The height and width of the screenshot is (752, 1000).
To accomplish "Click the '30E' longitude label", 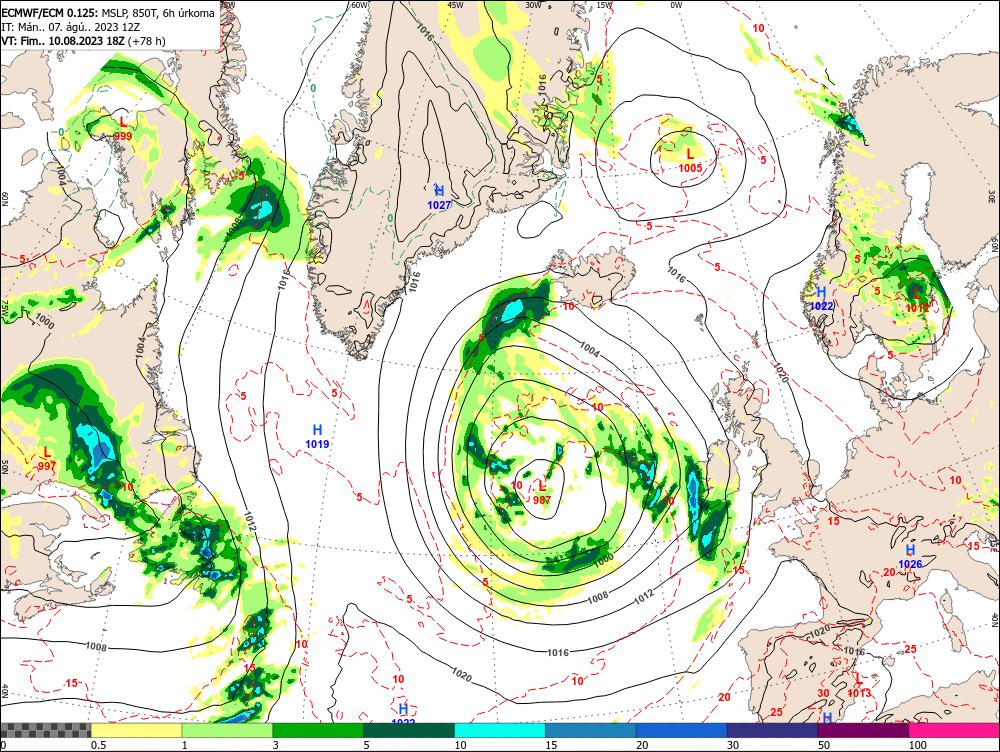I will 992,195.
